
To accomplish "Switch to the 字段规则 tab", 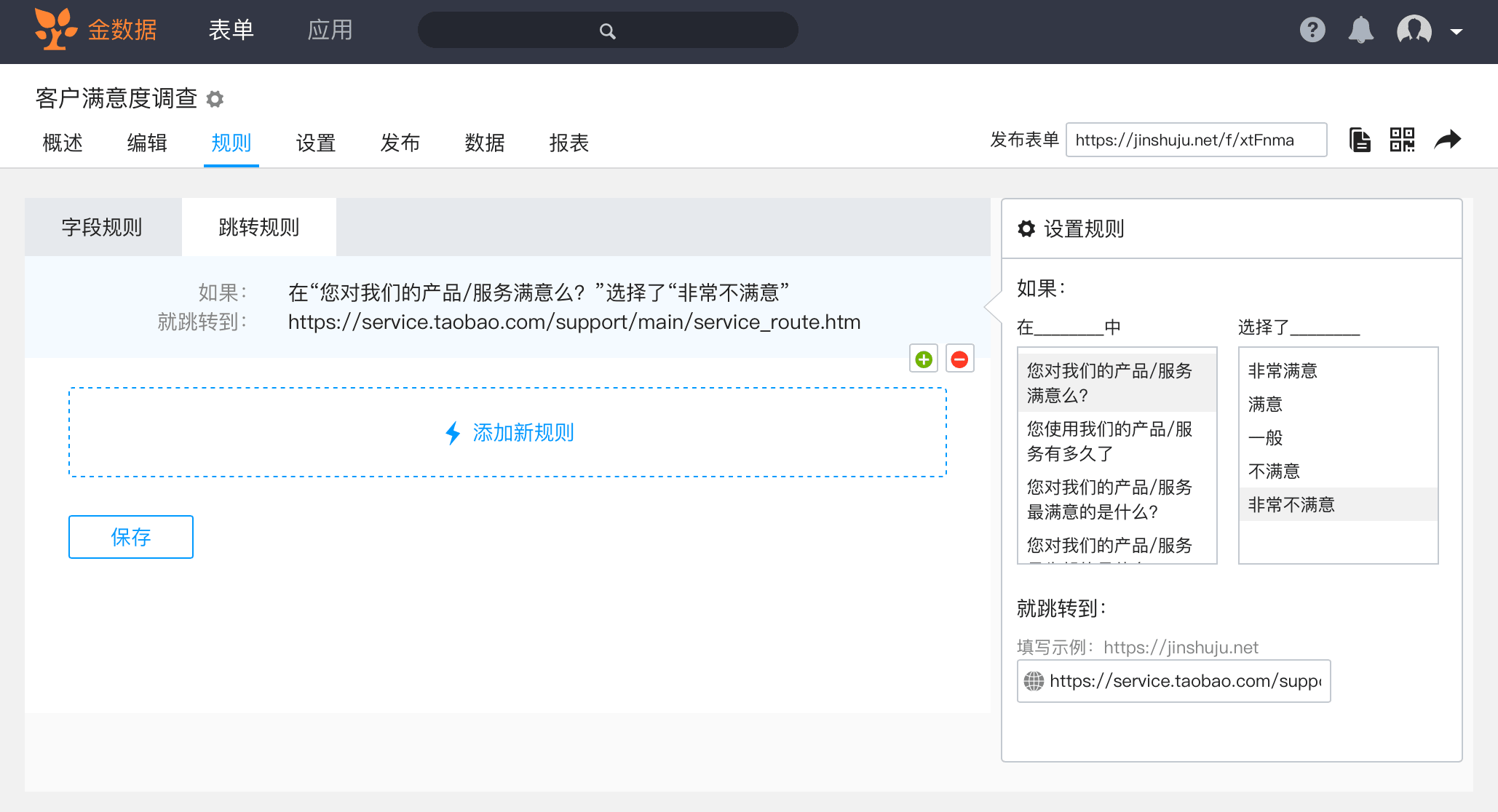I will (103, 228).
